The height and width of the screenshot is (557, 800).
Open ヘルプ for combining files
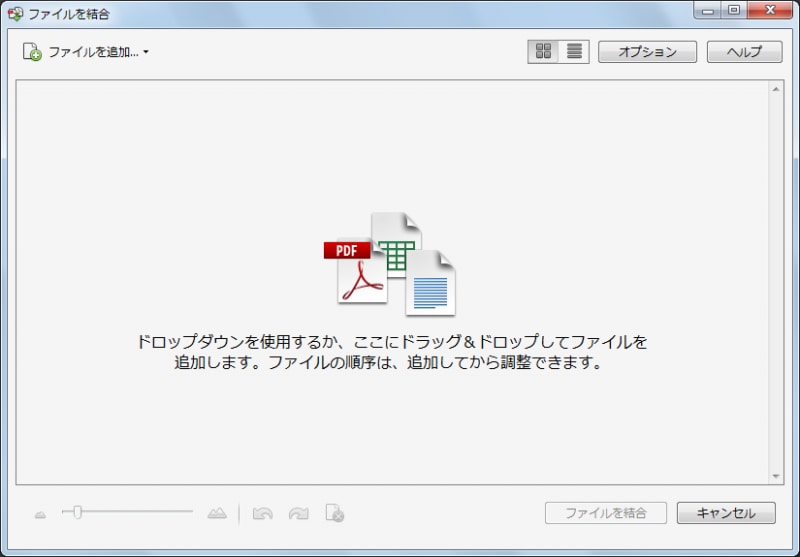pos(744,52)
